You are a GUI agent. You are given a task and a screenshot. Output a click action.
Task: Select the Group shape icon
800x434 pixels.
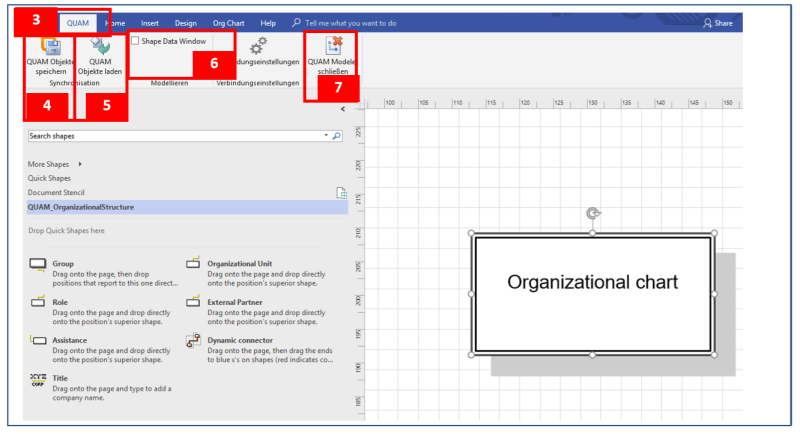point(37,265)
